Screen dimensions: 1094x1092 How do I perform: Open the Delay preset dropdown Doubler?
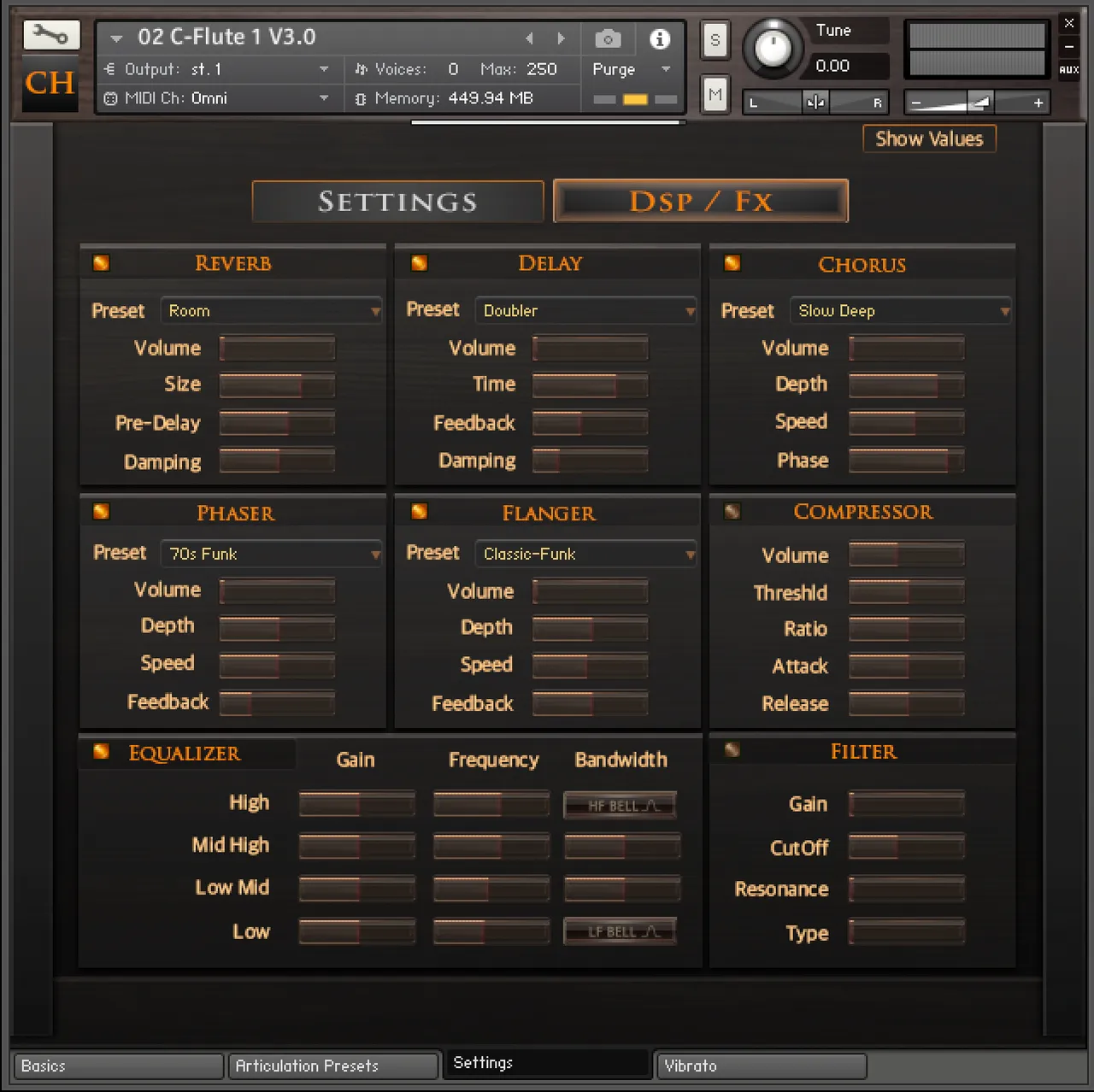(x=585, y=311)
